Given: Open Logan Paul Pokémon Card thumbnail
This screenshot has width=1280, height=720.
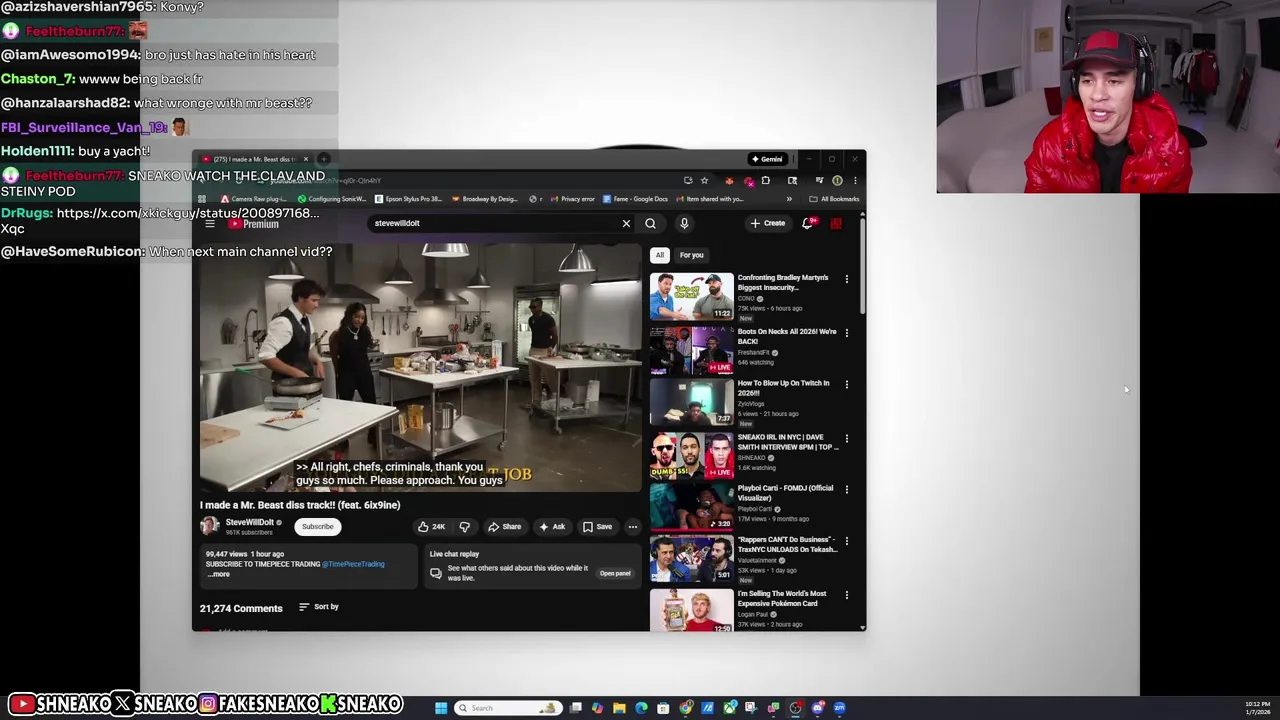Looking at the screenshot, I should pos(691,610).
